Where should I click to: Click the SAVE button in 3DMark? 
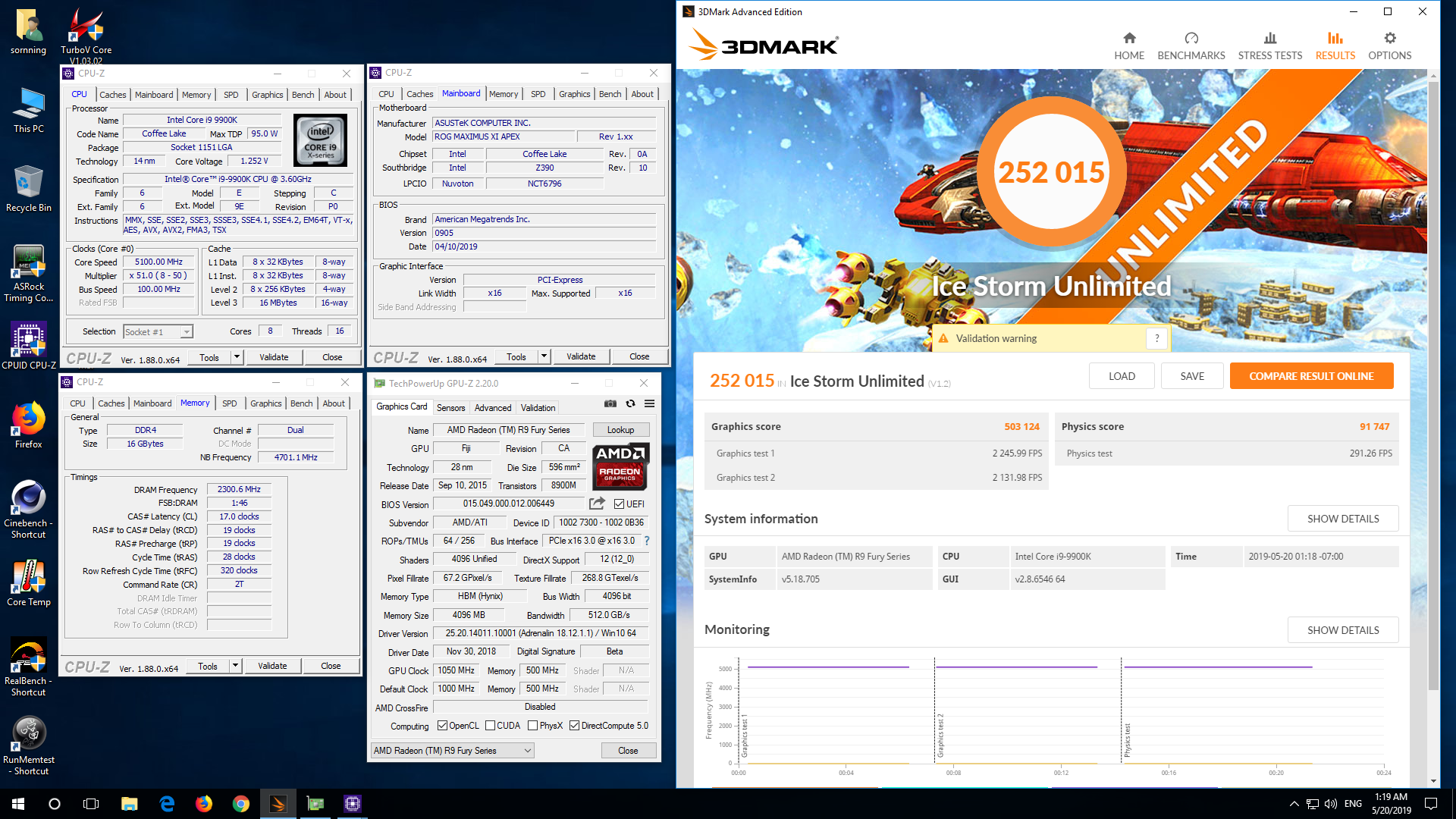click(x=1191, y=376)
